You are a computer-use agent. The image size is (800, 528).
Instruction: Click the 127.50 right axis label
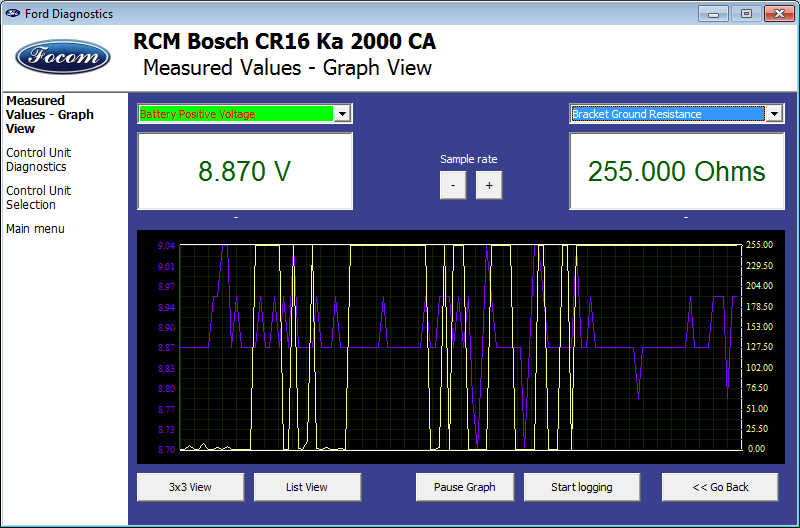click(x=759, y=347)
